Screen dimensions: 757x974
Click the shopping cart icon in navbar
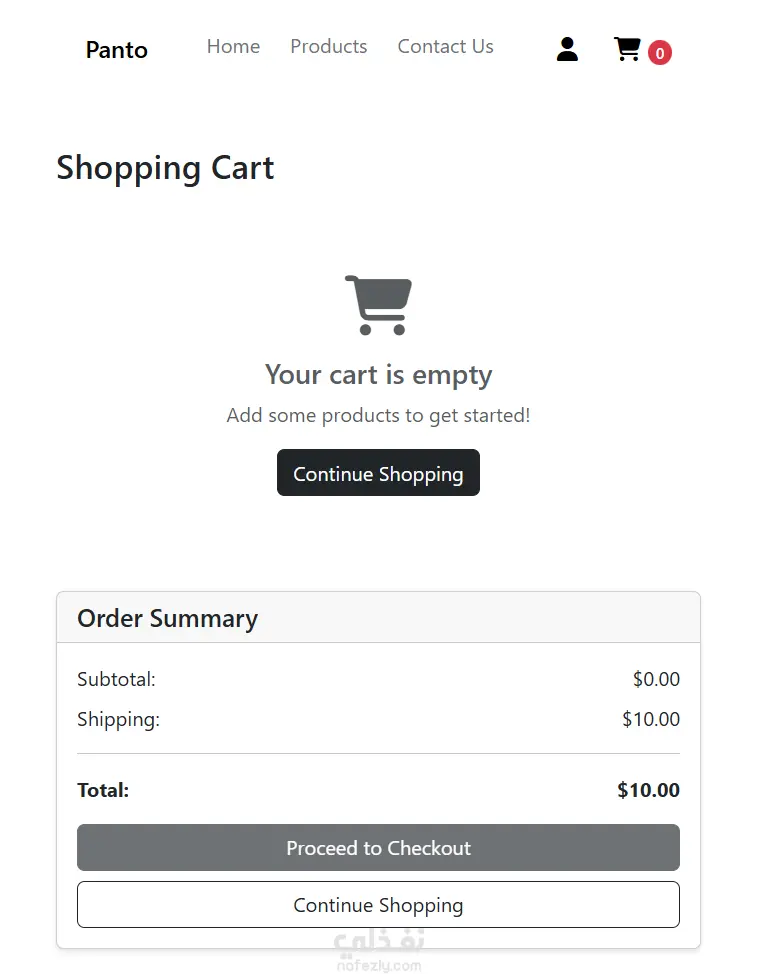tap(627, 49)
